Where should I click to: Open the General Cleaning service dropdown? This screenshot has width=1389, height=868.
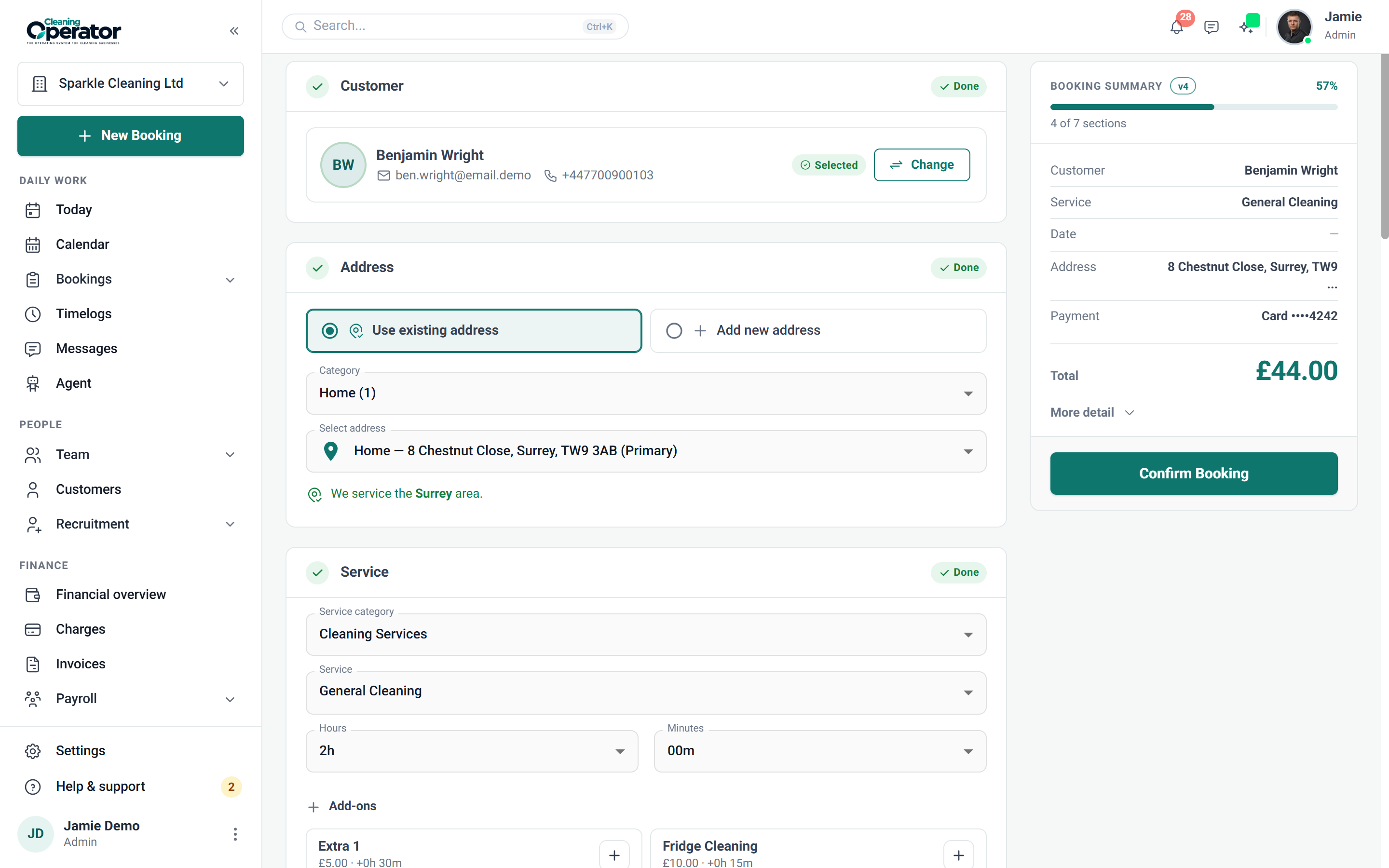click(x=646, y=692)
